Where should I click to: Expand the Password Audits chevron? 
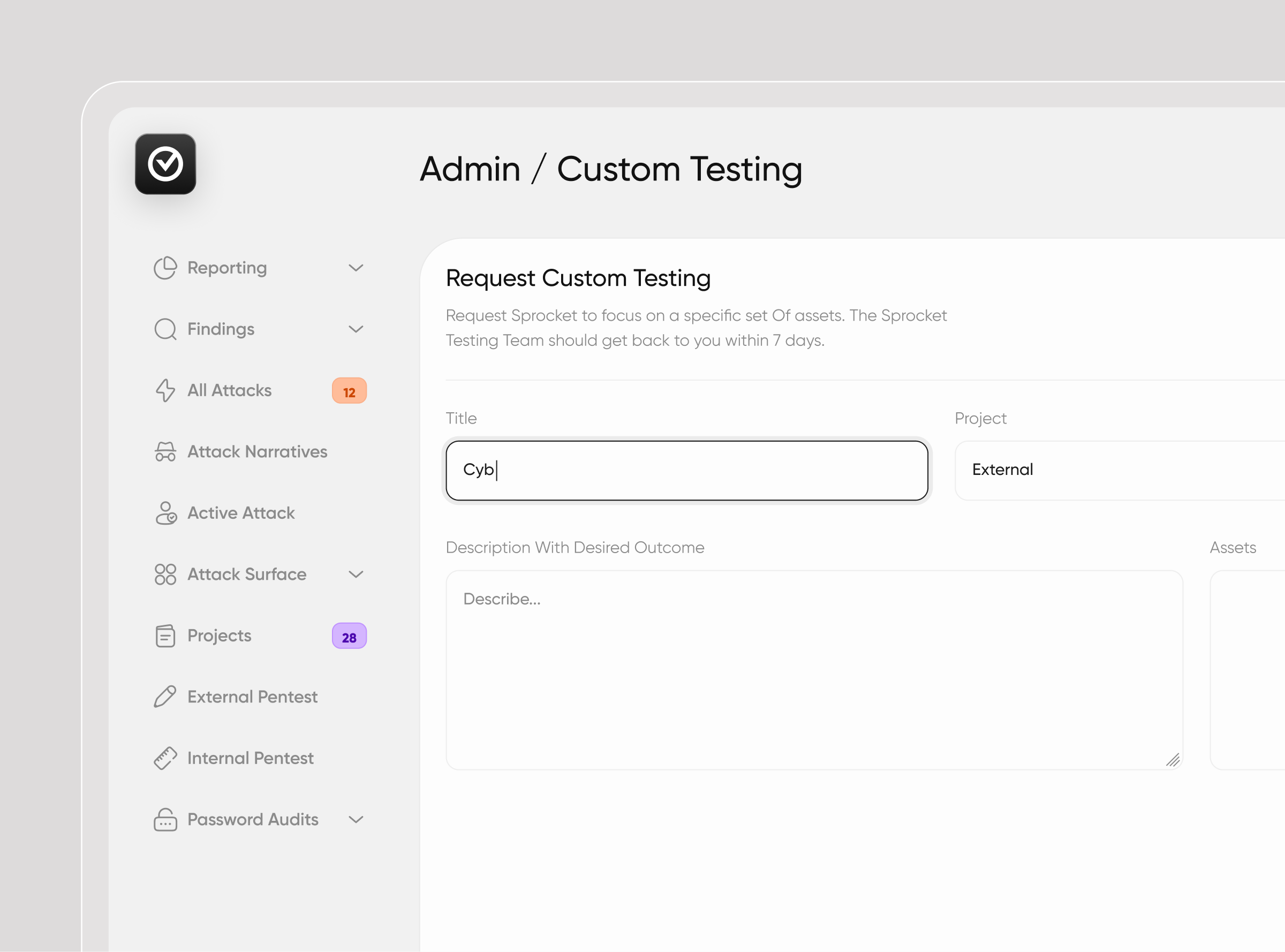tap(356, 819)
